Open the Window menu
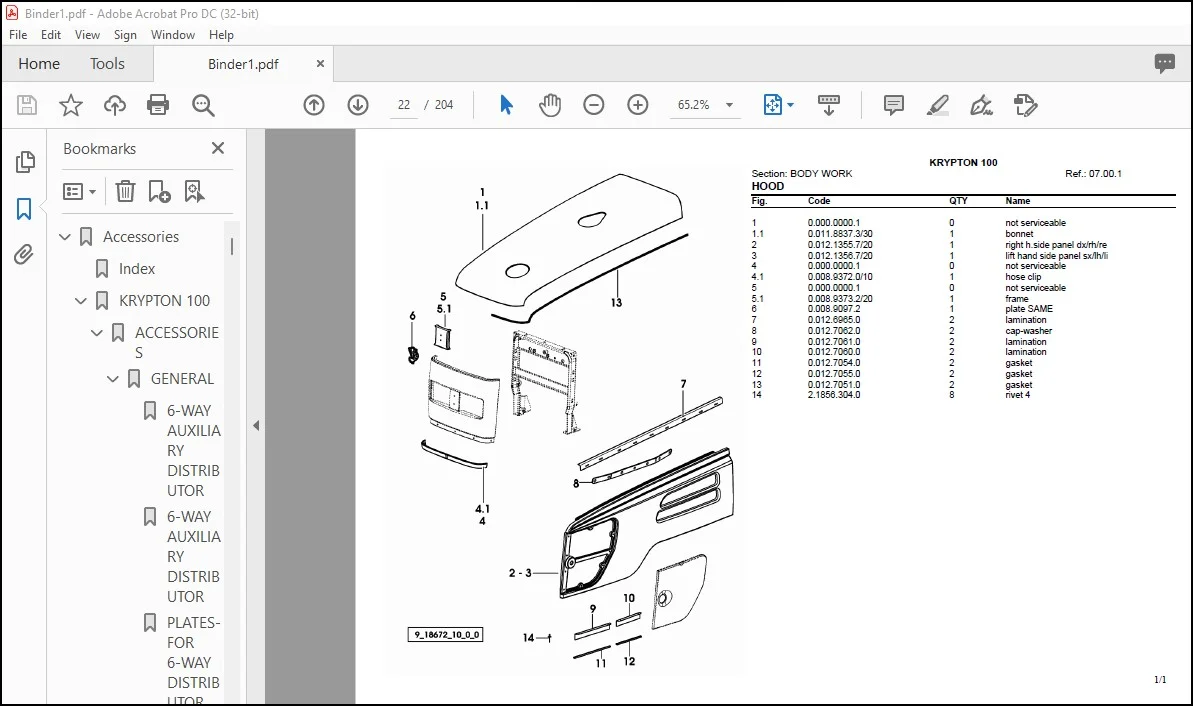The height and width of the screenshot is (706, 1193). pyautogui.click(x=173, y=35)
